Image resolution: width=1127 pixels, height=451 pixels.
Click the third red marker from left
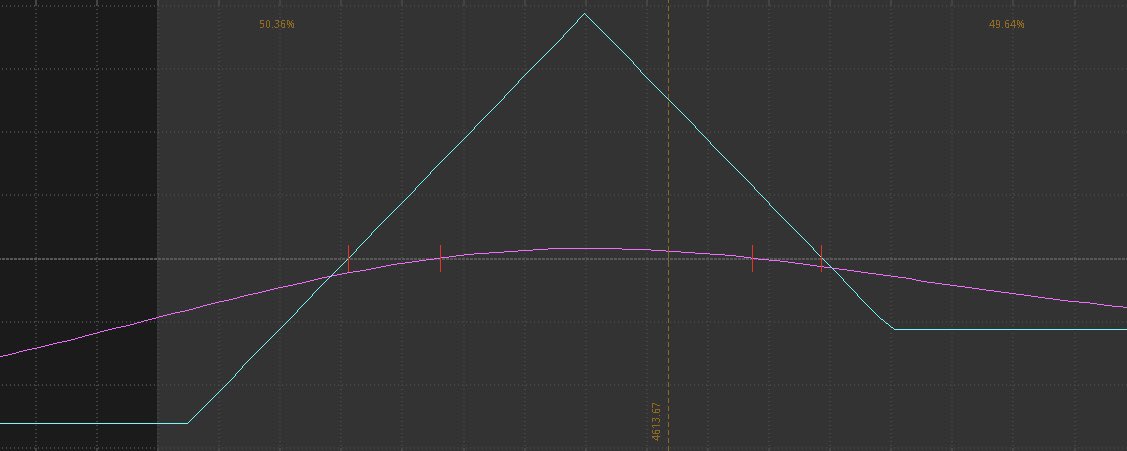[x=753, y=258]
